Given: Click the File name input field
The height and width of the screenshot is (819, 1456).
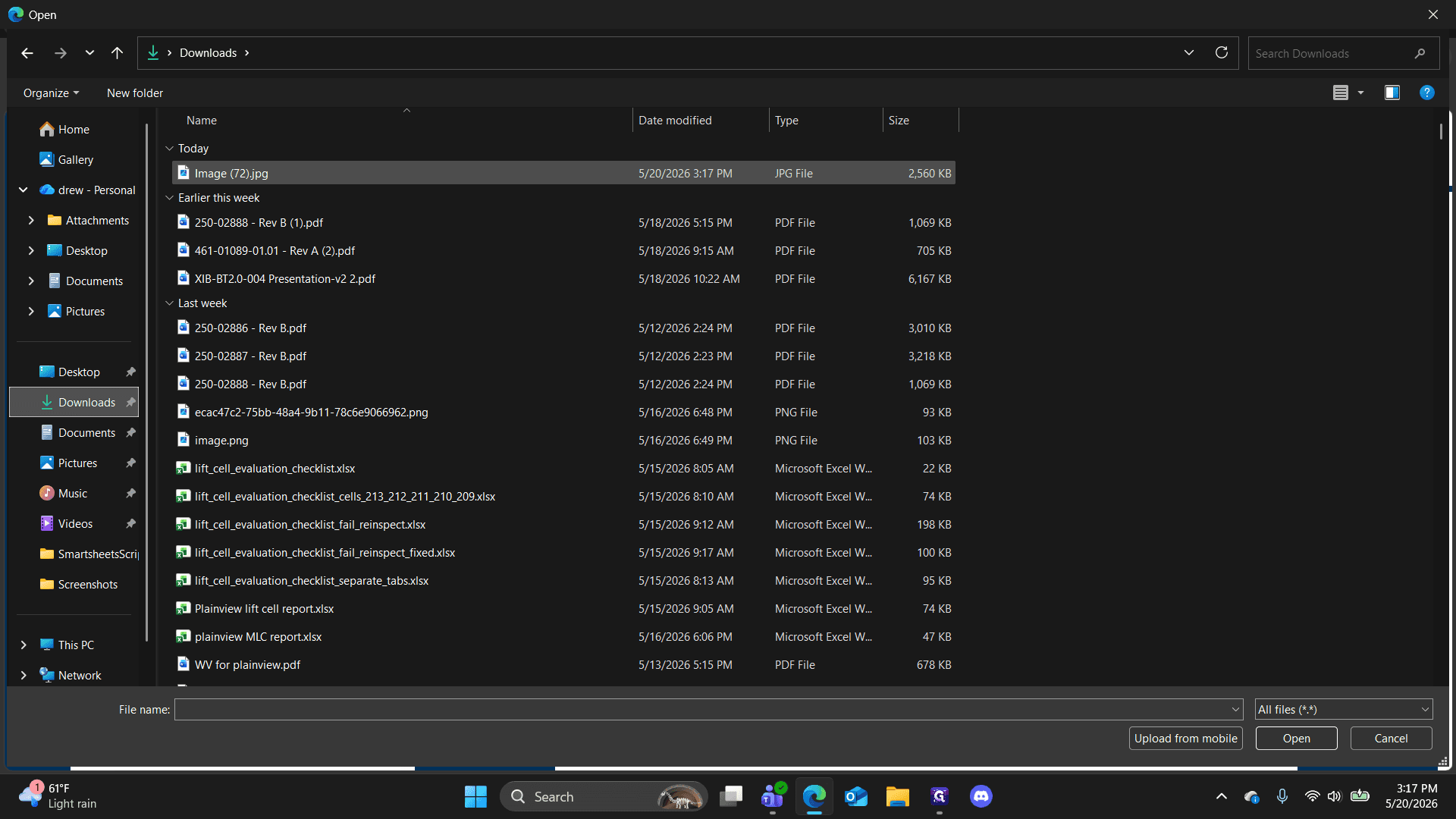Looking at the screenshot, I should pyautogui.click(x=708, y=710).
